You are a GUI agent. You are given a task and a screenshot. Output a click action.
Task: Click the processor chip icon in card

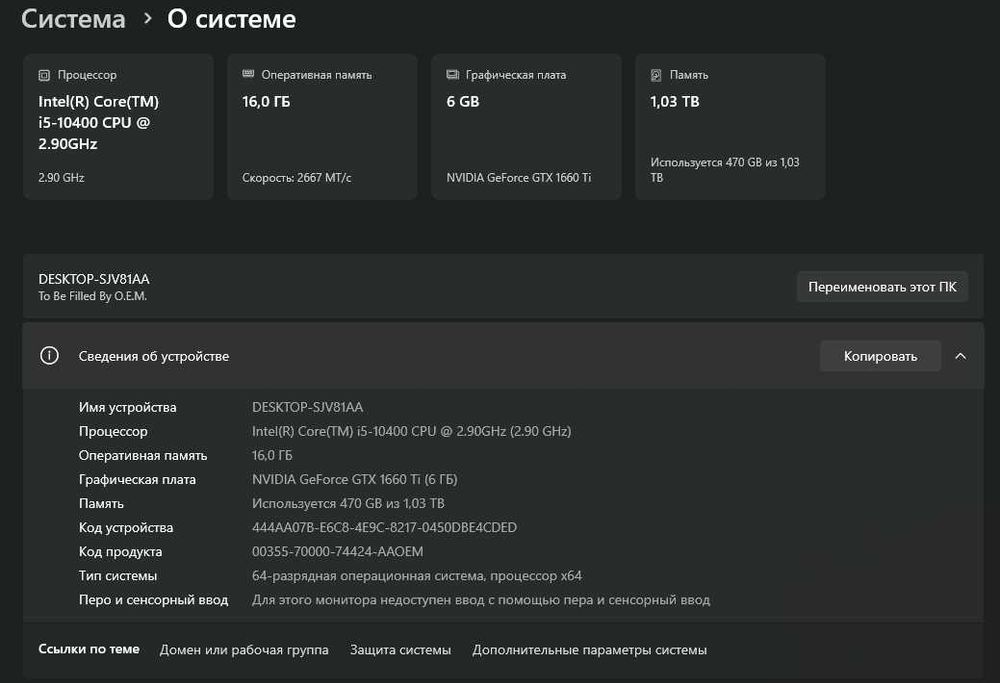(x=44, y=75)
